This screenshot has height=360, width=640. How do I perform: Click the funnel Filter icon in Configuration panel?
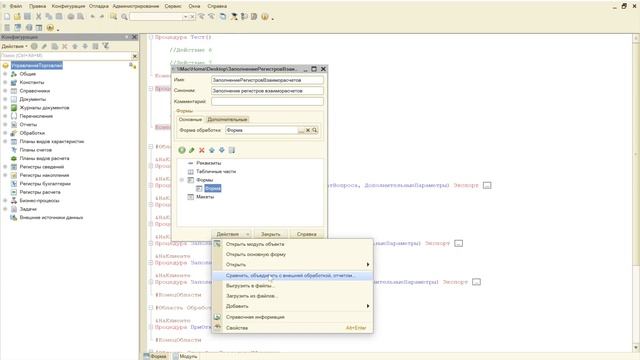(x=106, y=46)
